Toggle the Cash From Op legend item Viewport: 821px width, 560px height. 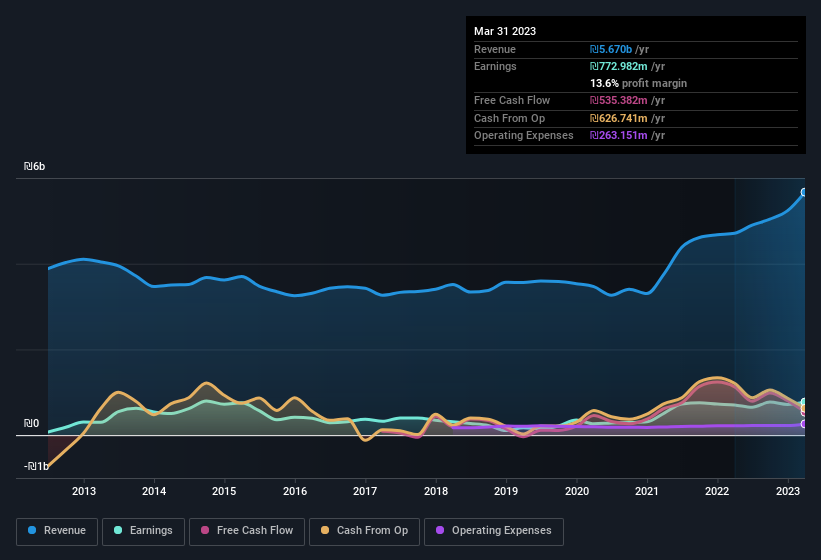click(x=362, y=531)
